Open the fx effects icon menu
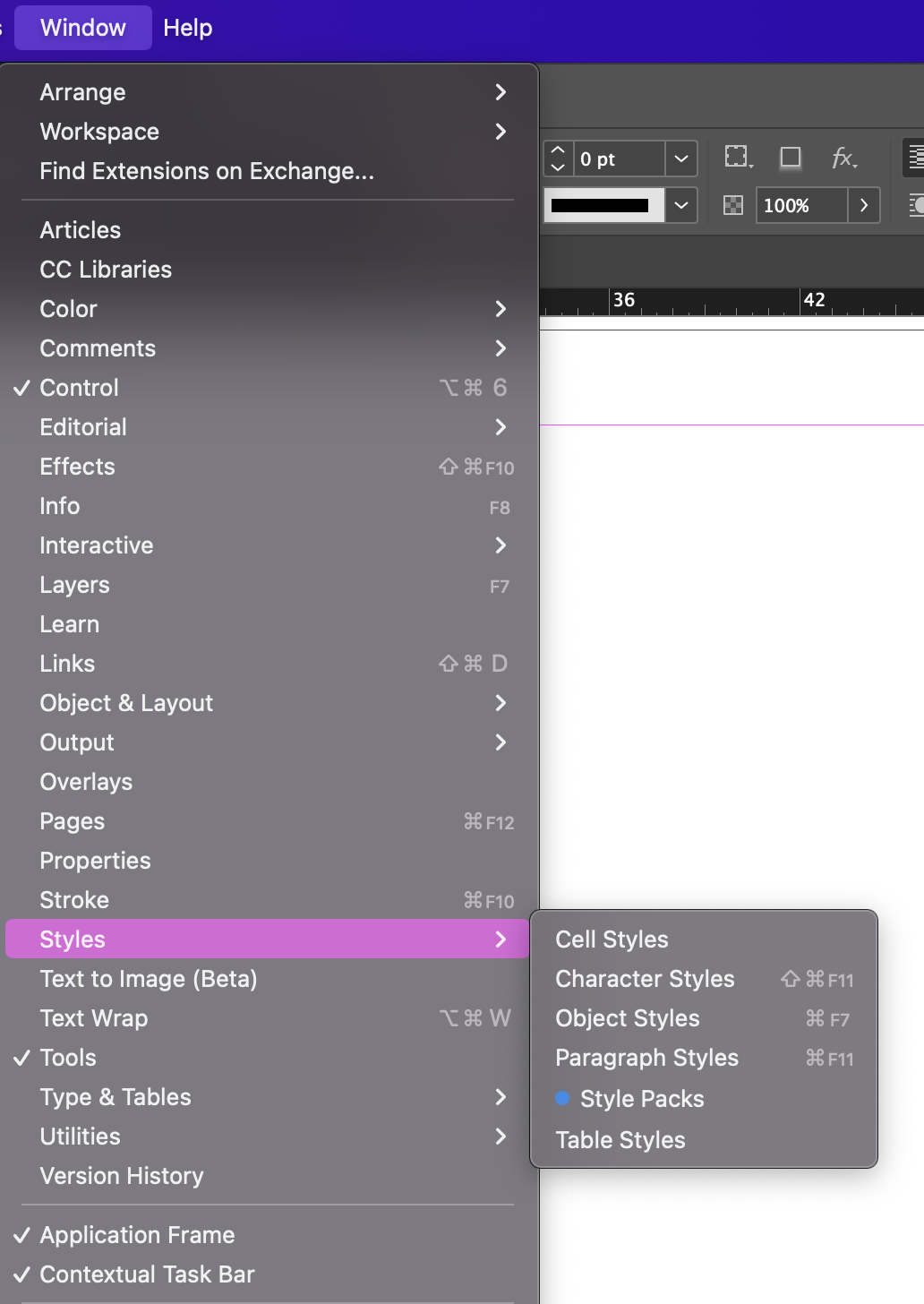 [844, 159]
